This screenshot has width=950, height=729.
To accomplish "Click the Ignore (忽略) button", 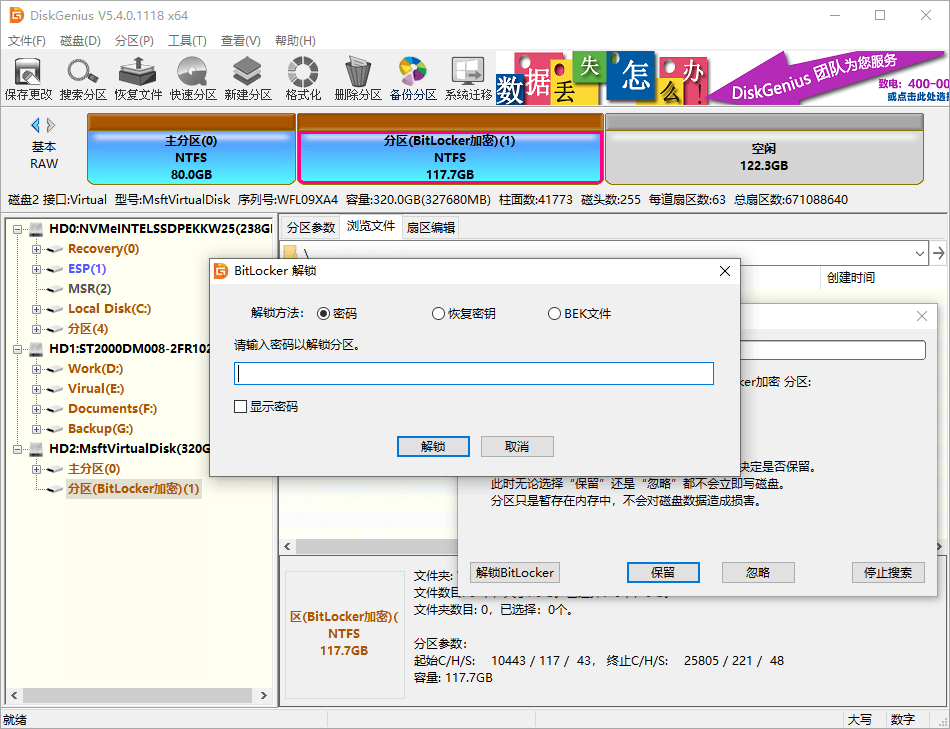I will click(758, 573).
